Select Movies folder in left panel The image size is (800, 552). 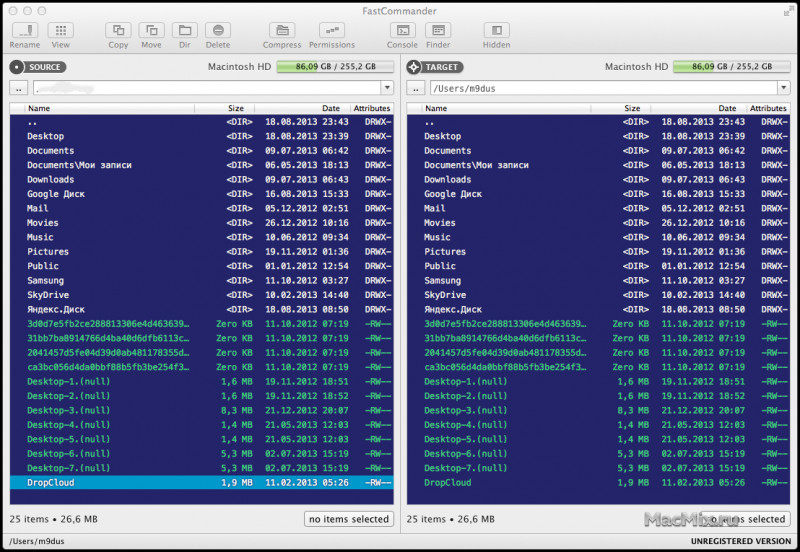coord(202,222)
